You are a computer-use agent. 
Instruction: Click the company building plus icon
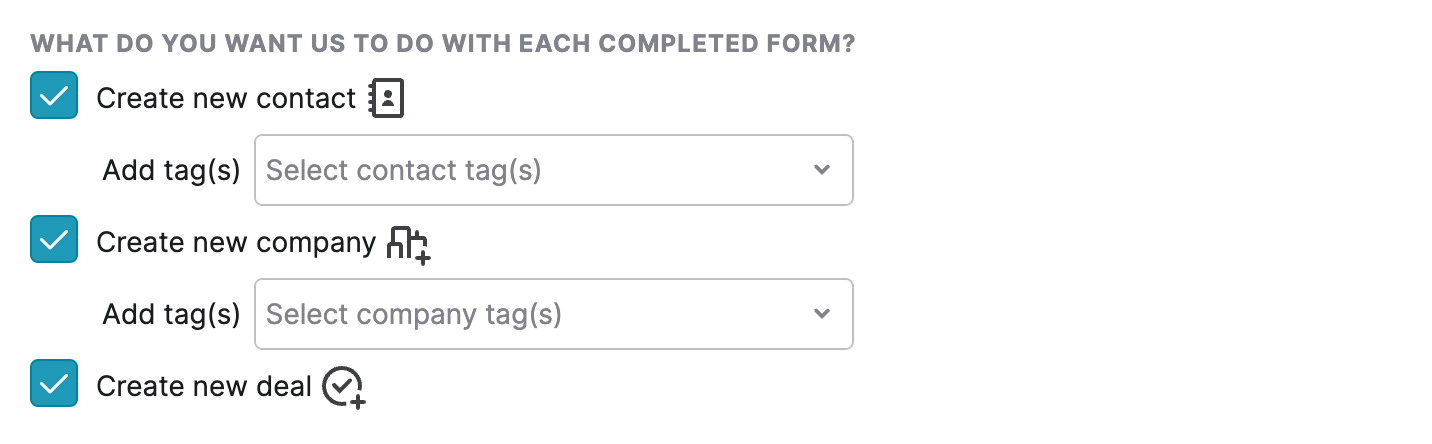(408, 244)
